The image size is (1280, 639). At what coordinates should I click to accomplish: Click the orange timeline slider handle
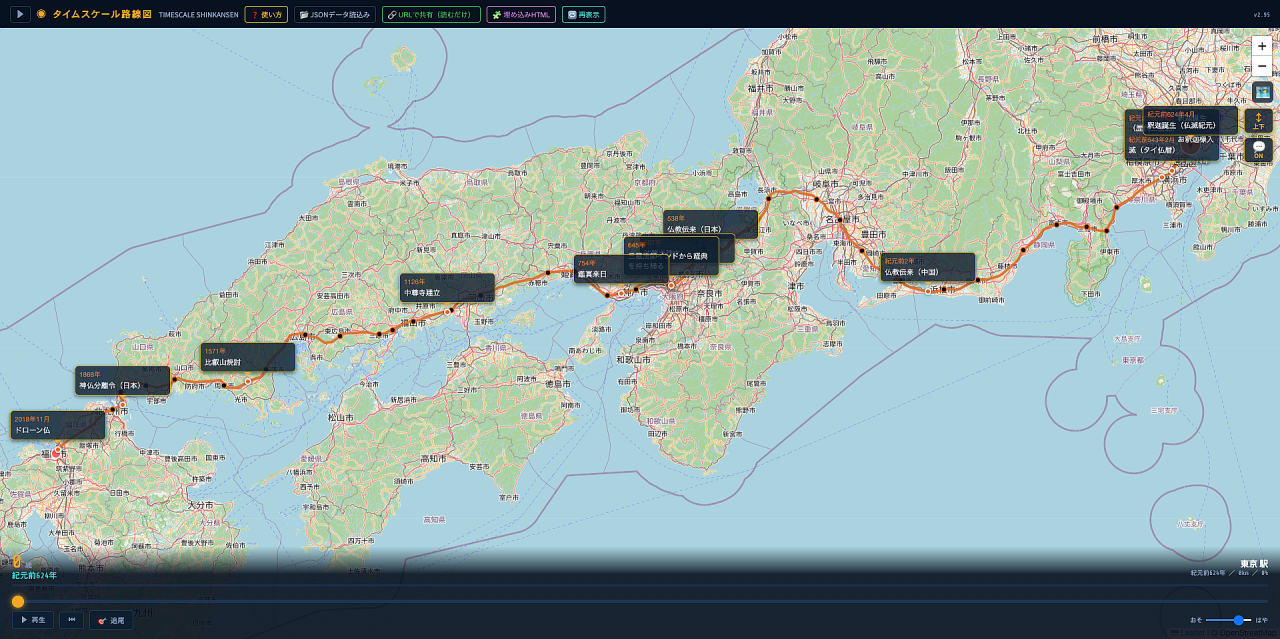(x=18, y=602)
